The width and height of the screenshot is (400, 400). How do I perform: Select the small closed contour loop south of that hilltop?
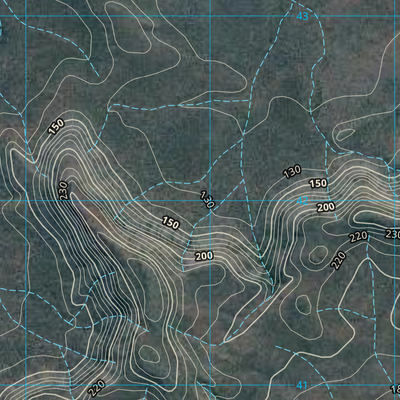point(303,305)
